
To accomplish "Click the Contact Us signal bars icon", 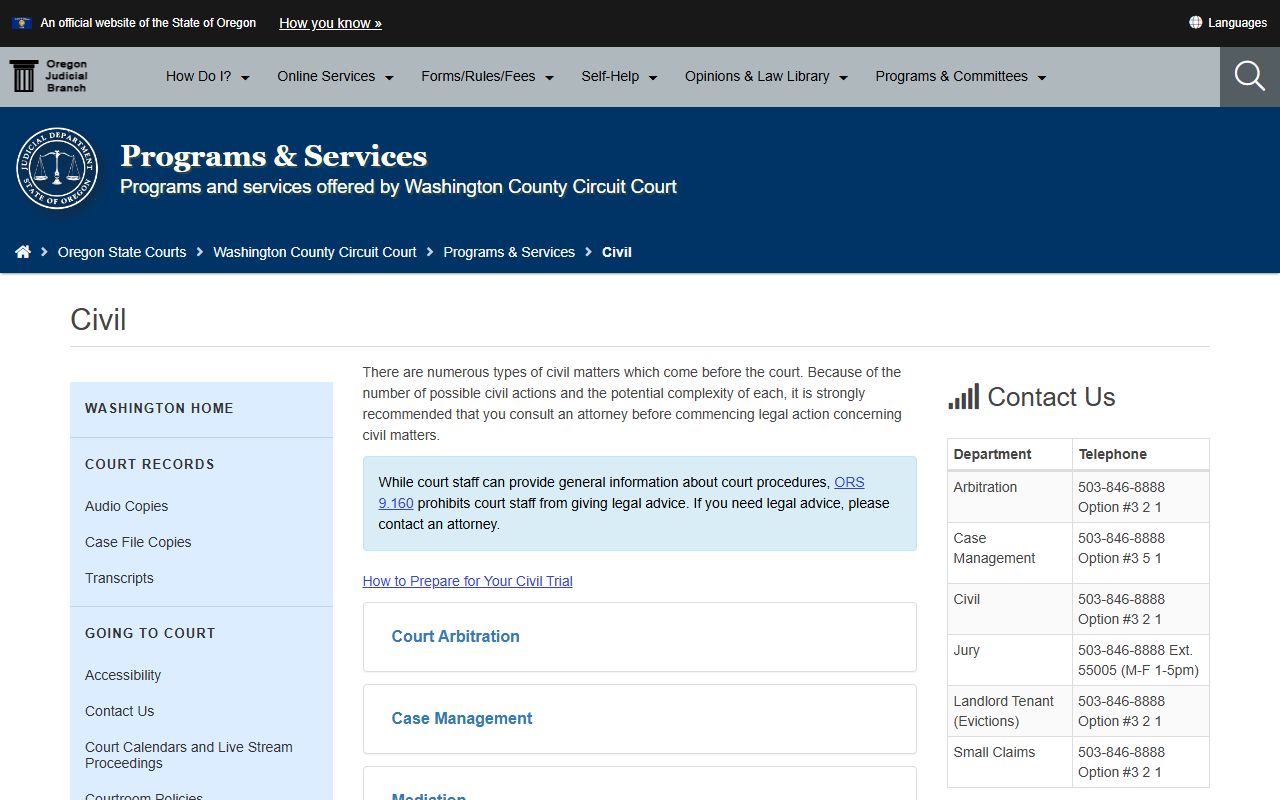I will pos(964,397).
